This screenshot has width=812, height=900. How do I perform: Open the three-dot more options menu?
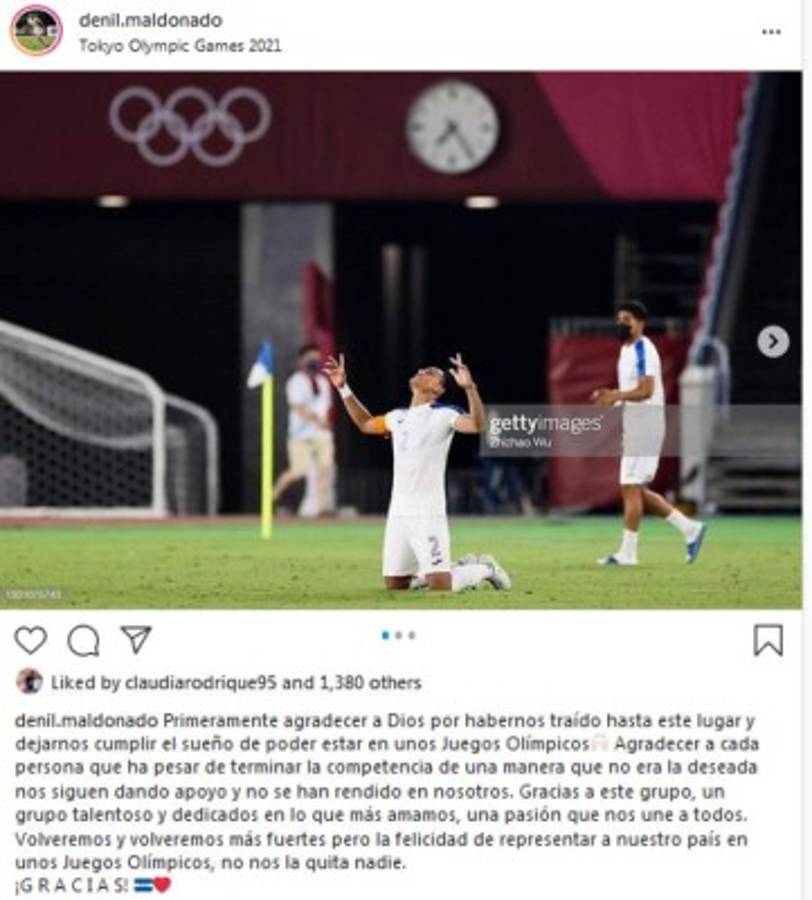(771, 32)
